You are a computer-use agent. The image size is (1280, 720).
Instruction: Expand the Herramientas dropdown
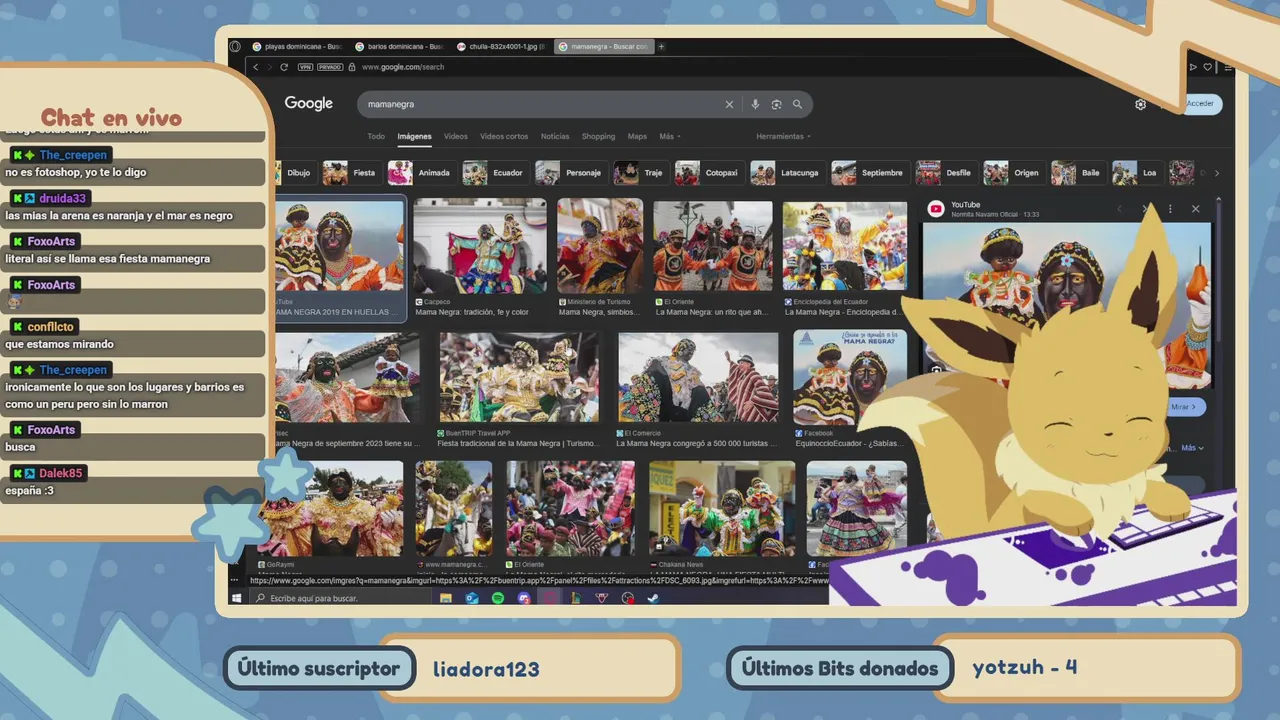(783, 136)
